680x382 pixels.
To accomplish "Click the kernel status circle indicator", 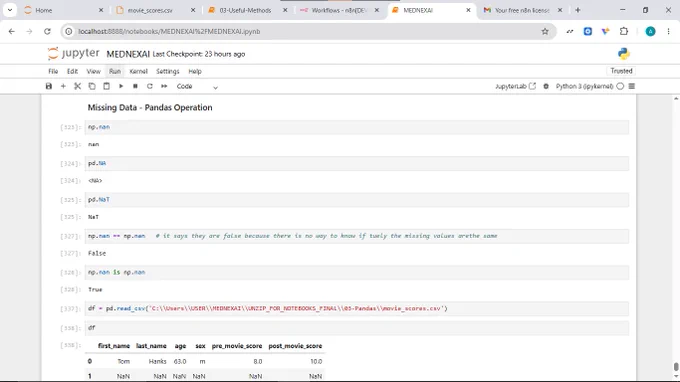I will pos(620,86).
